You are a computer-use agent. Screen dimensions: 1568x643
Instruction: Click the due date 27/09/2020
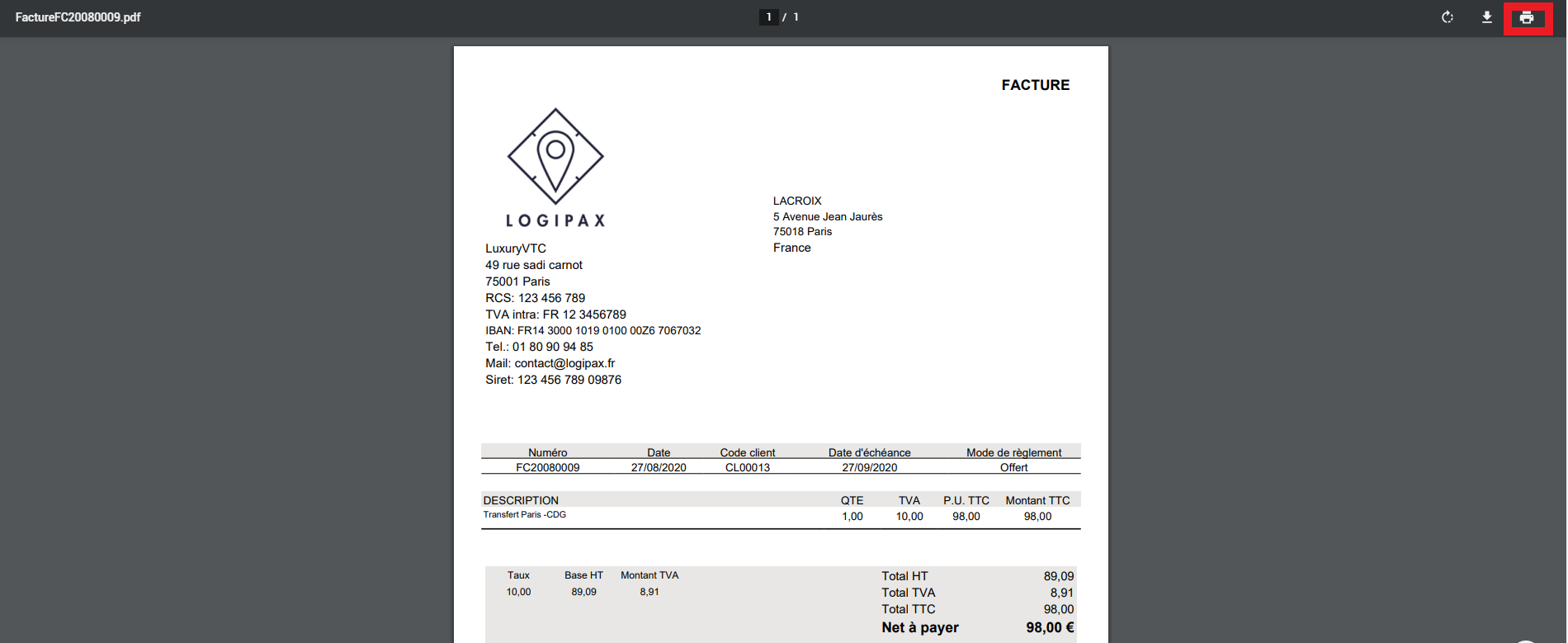(x=869, y=467)
